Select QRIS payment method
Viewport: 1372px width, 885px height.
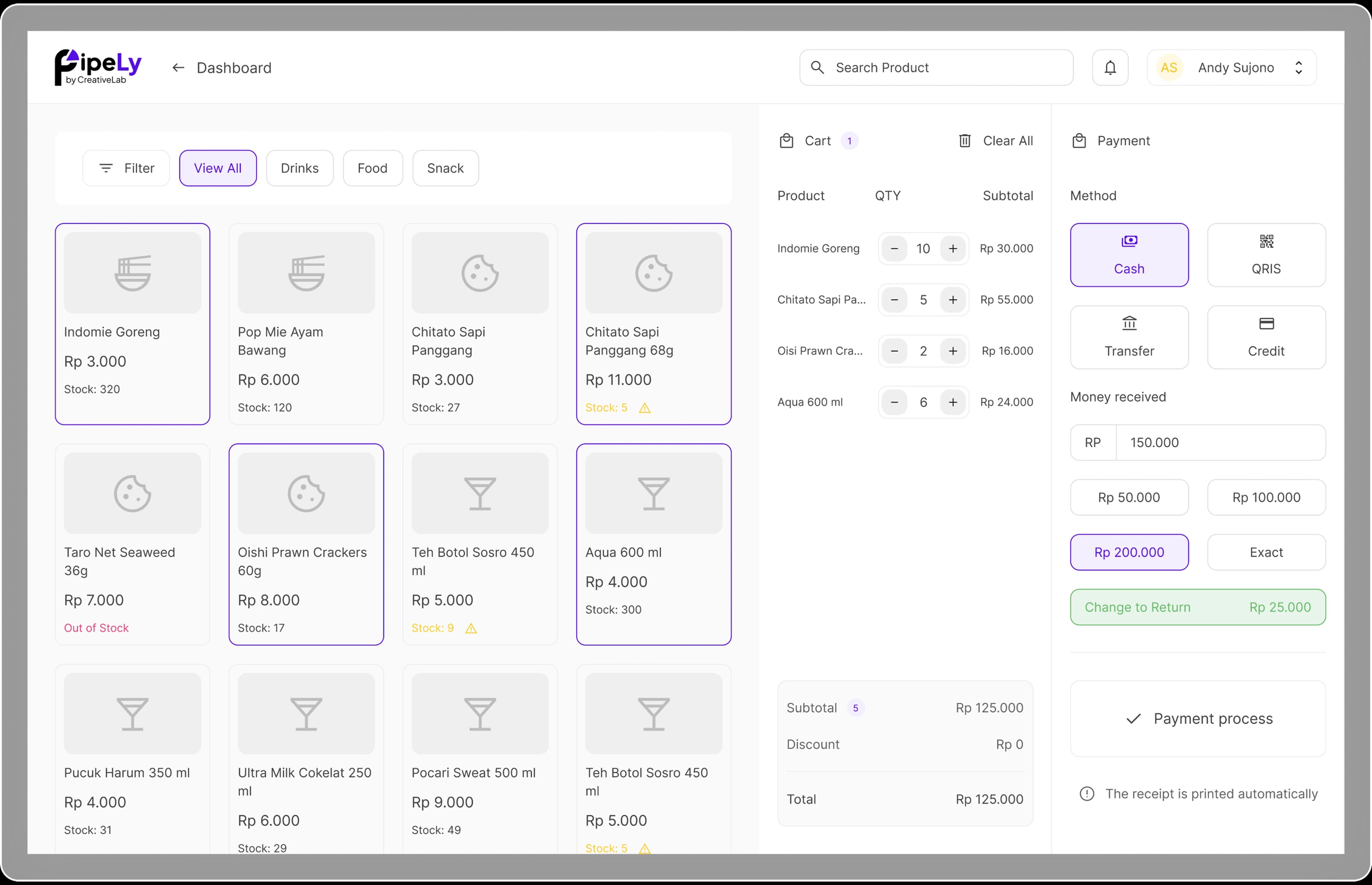(x=1266, y=255)
